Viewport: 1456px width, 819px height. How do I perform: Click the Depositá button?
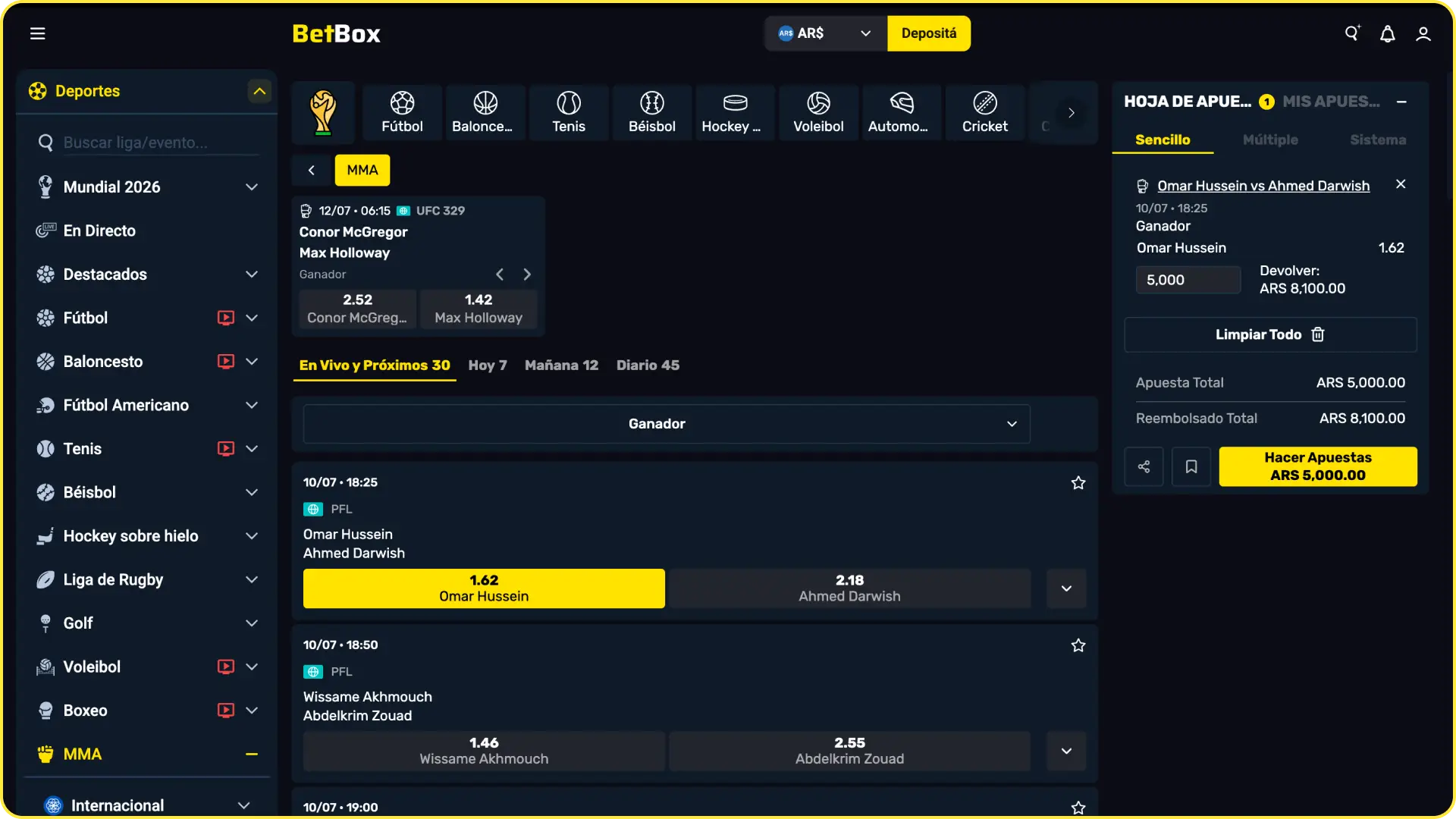[x=929, y=33]
